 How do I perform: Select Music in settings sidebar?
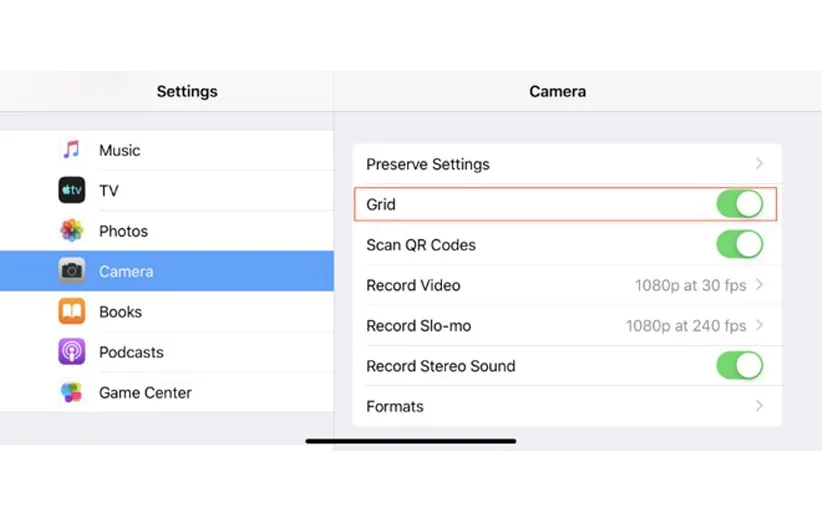pyautogui.click(x=119, y=150)
